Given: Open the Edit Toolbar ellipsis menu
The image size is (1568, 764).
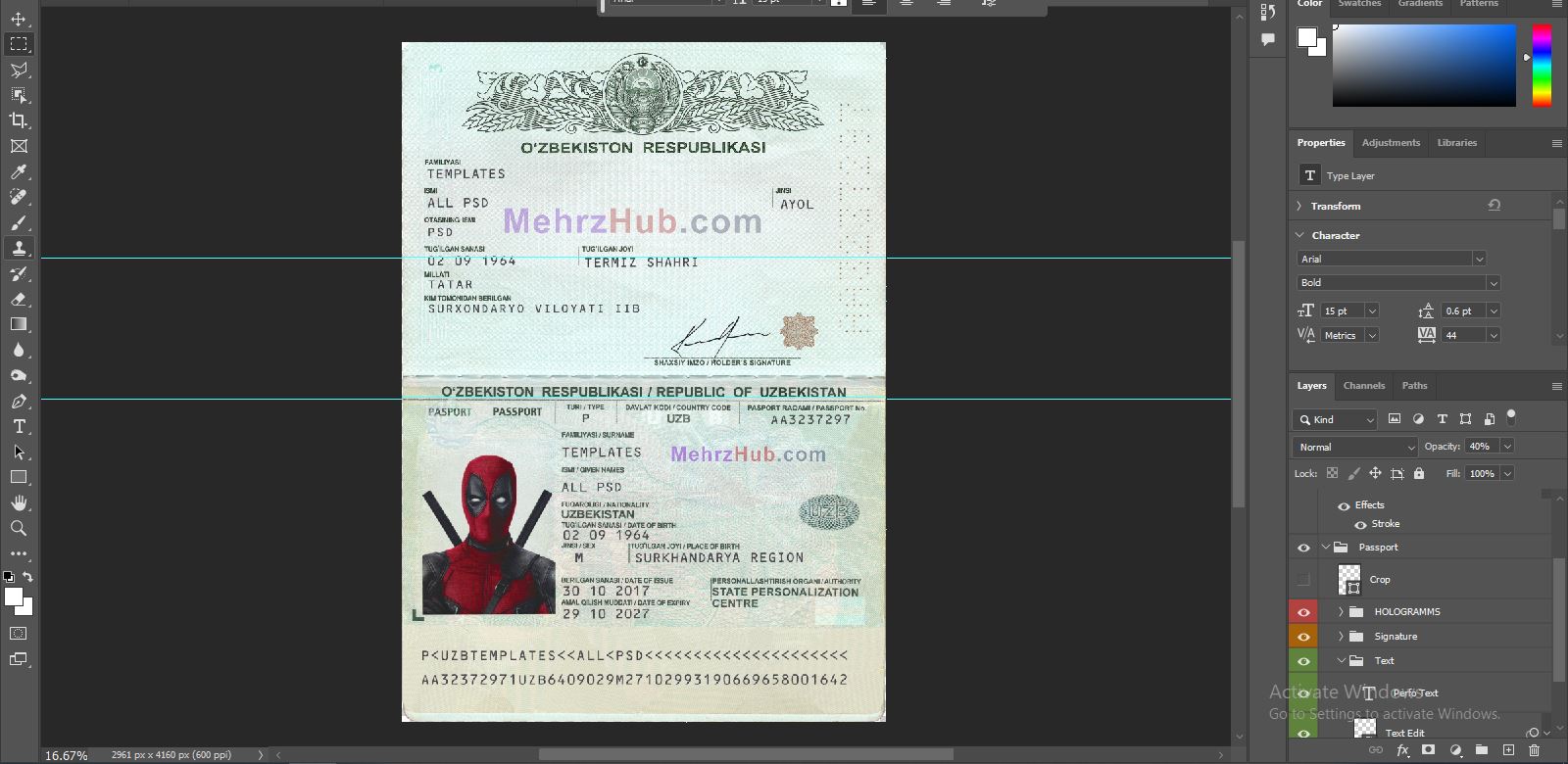Looking at the screenshot, I should pyautogui.click(x=19, y=553).
